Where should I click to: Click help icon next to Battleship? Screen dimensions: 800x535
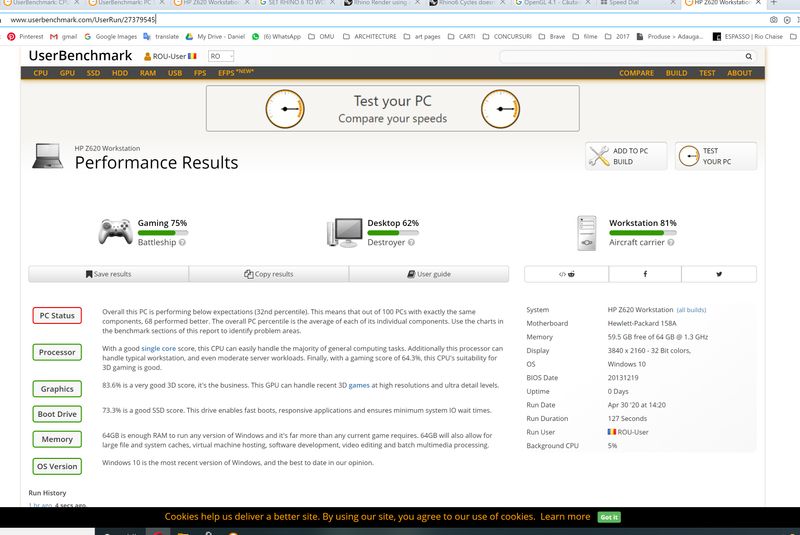pos(182,243)
